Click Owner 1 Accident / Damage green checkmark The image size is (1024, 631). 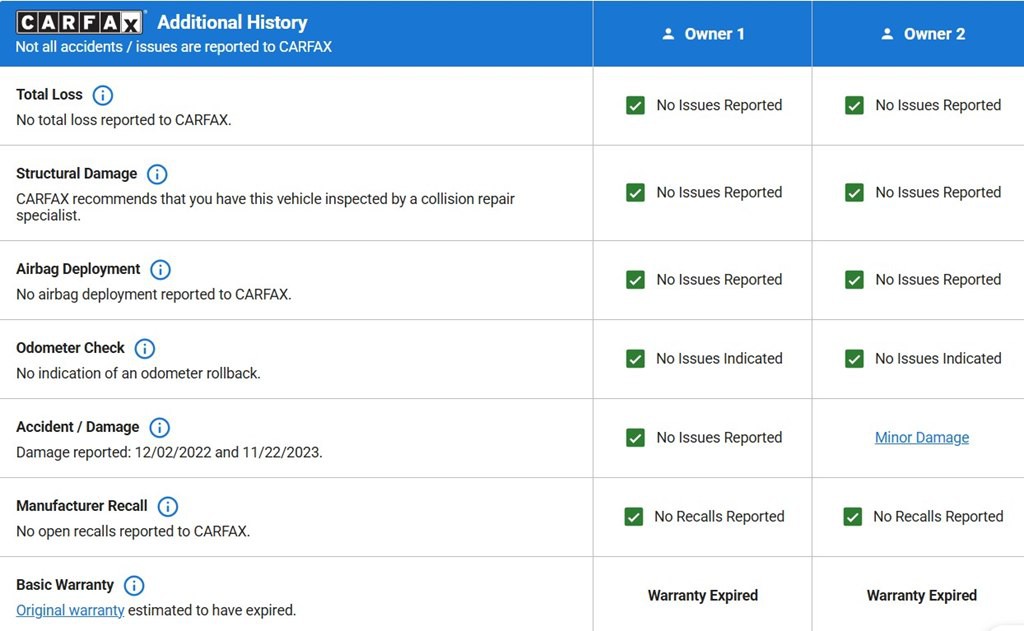tap(635, 437)
